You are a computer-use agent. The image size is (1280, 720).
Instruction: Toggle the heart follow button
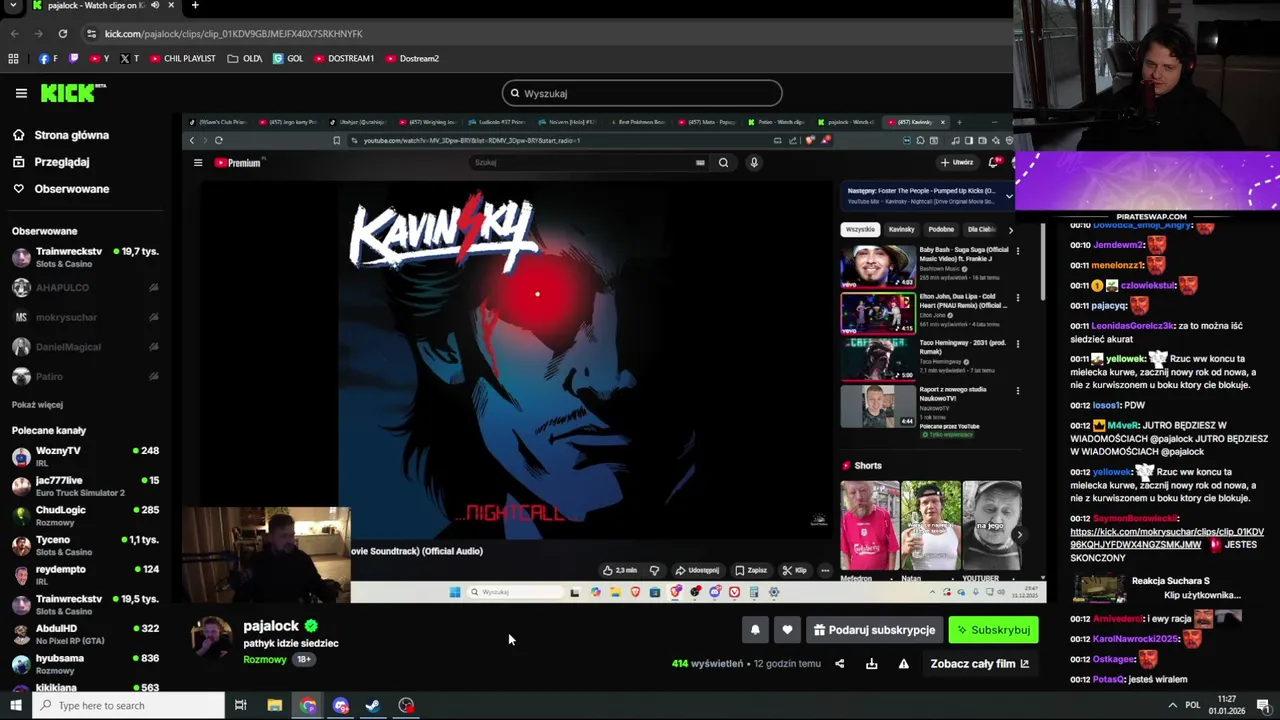(787, 630)
